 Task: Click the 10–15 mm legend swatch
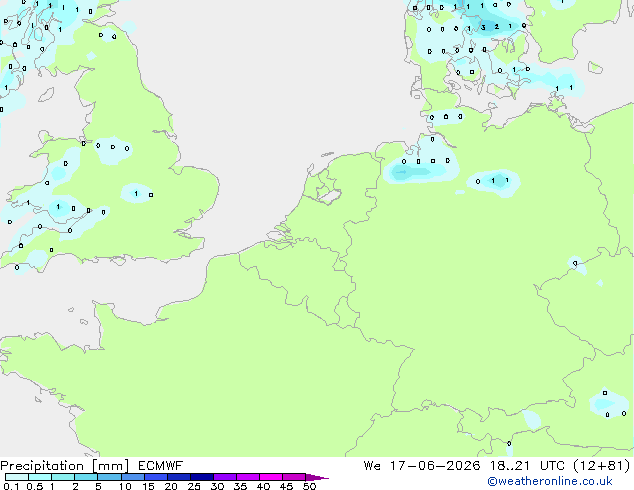[132, 477]
